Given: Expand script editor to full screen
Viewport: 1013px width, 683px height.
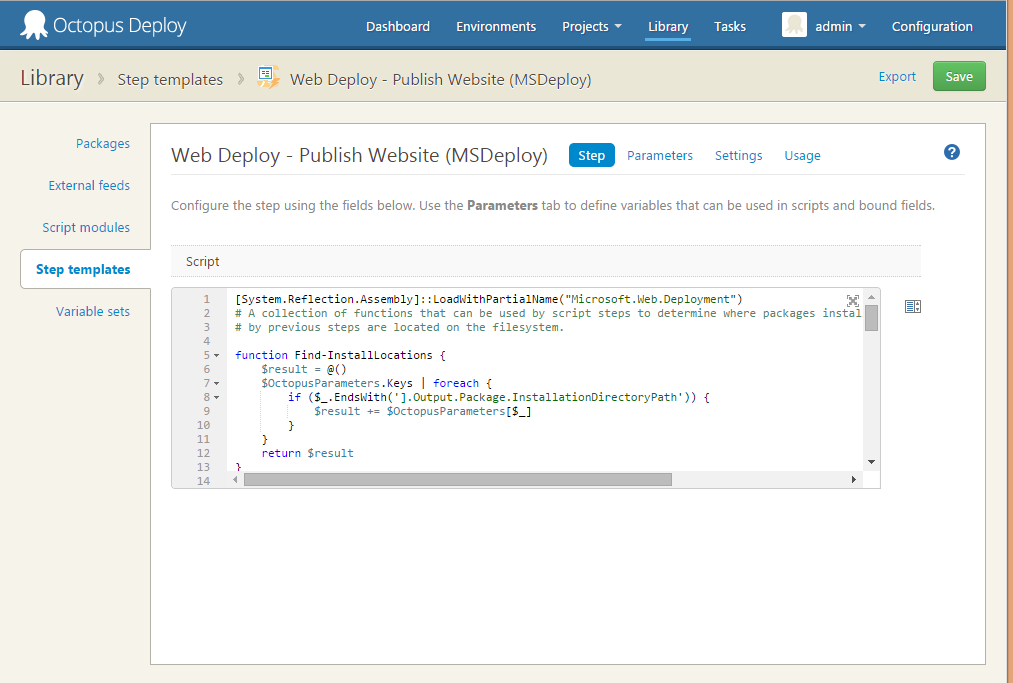Looking at the screenshot, I should 853,300.
